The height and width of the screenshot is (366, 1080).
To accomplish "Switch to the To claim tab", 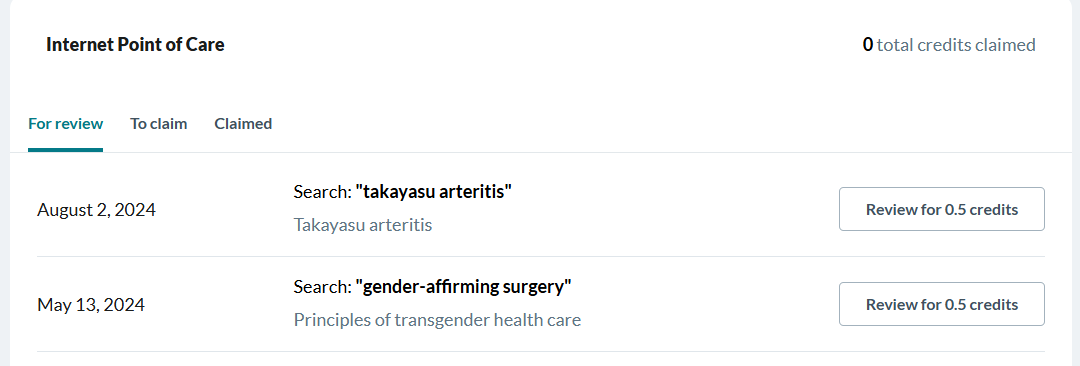I will coord(158,124).
